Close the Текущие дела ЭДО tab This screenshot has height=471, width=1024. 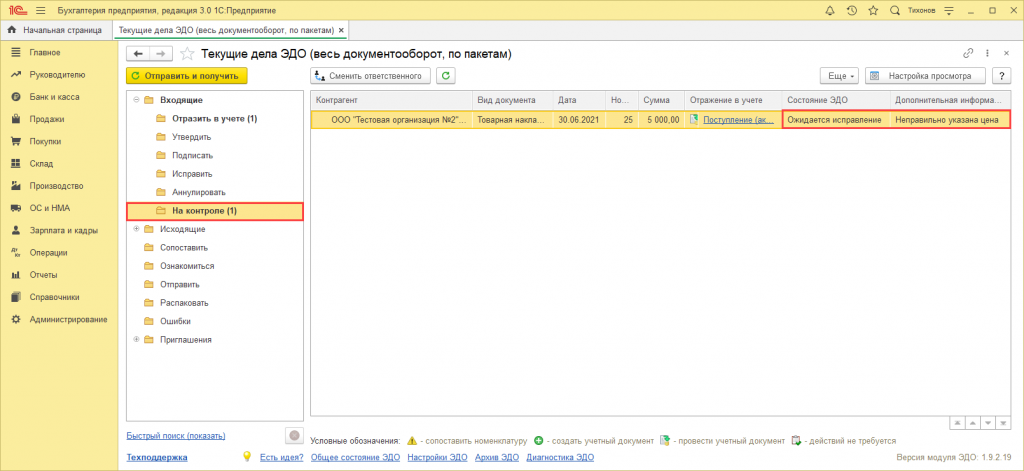pos(341,31)
